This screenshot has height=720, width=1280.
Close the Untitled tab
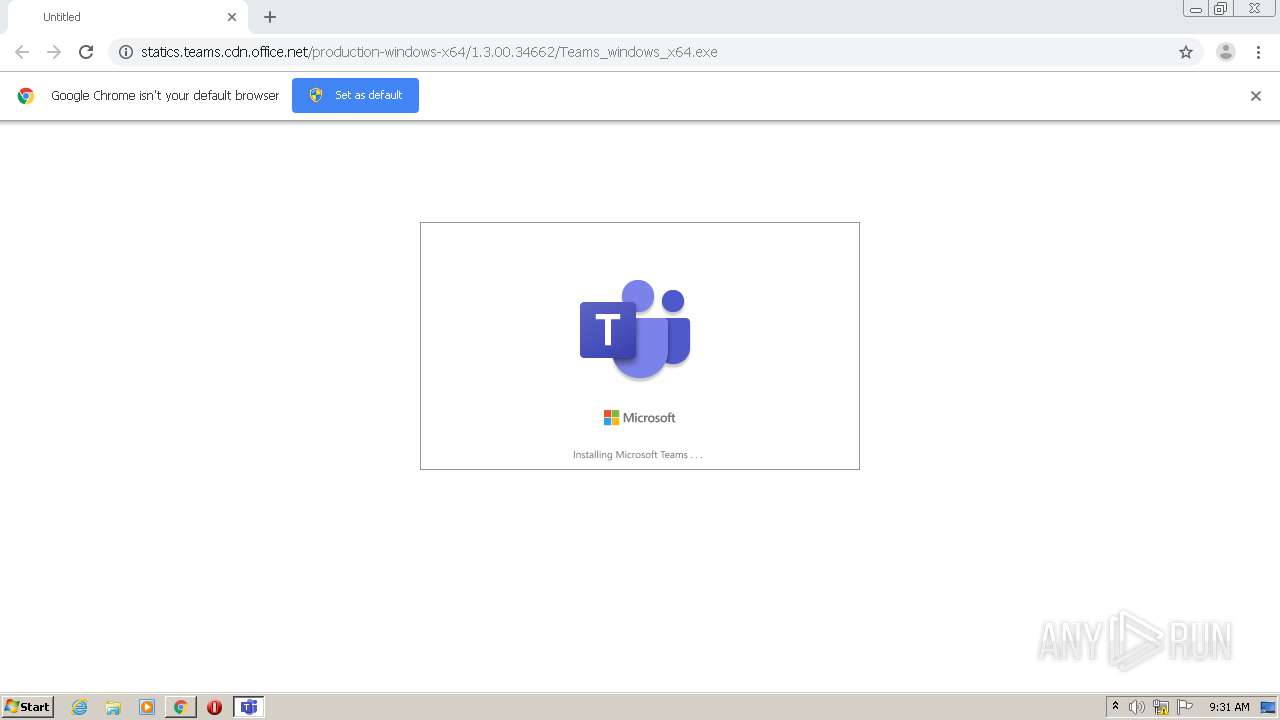(x=232, y=17)
